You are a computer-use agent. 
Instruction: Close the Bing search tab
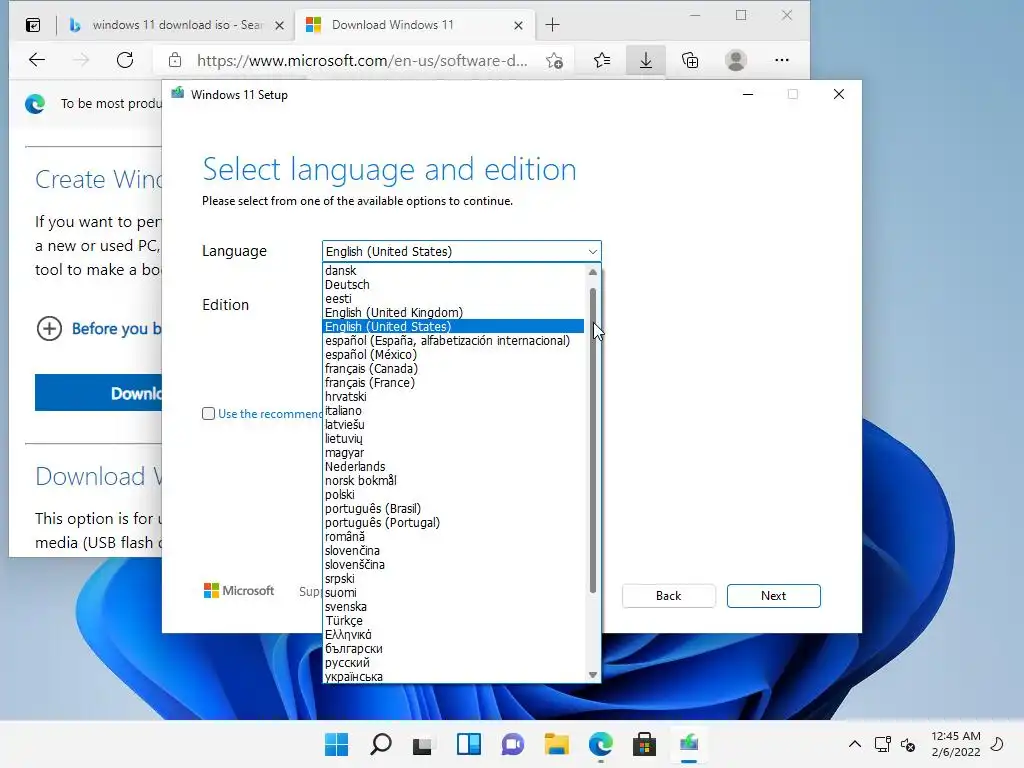coord(280,25)
